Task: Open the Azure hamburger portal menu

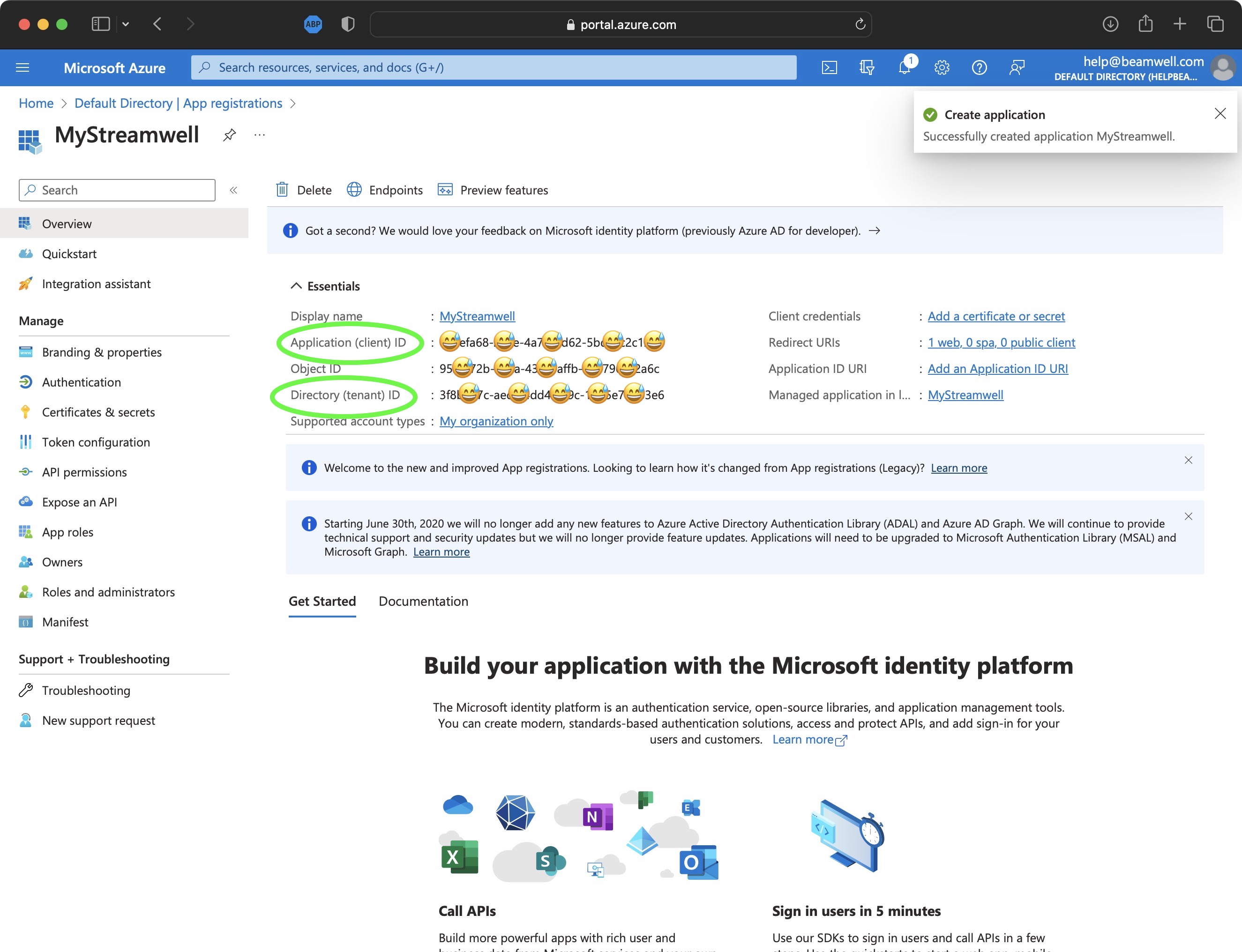Action: (x=22, y=68)
